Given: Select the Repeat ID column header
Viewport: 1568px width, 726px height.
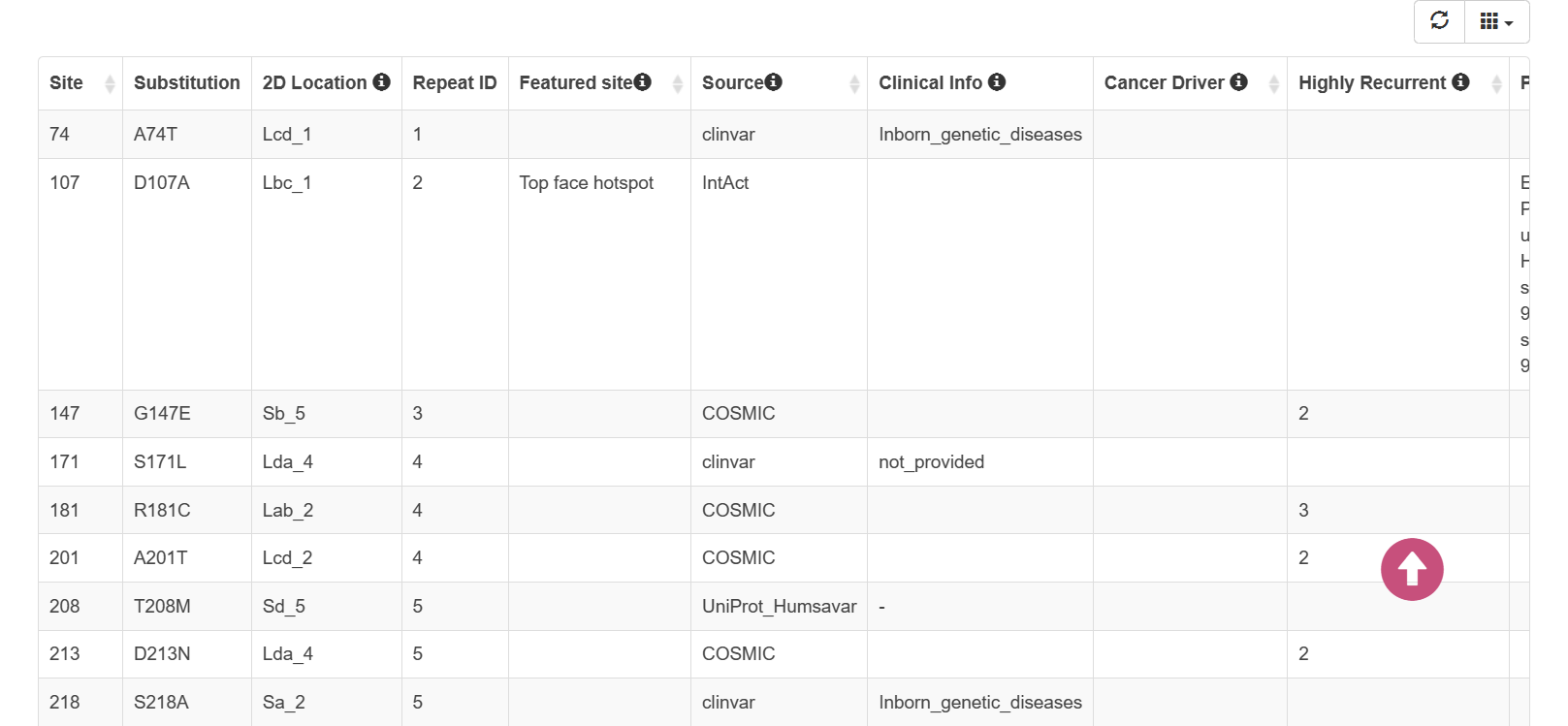Looking at the screenshot, I should point(455,83).
